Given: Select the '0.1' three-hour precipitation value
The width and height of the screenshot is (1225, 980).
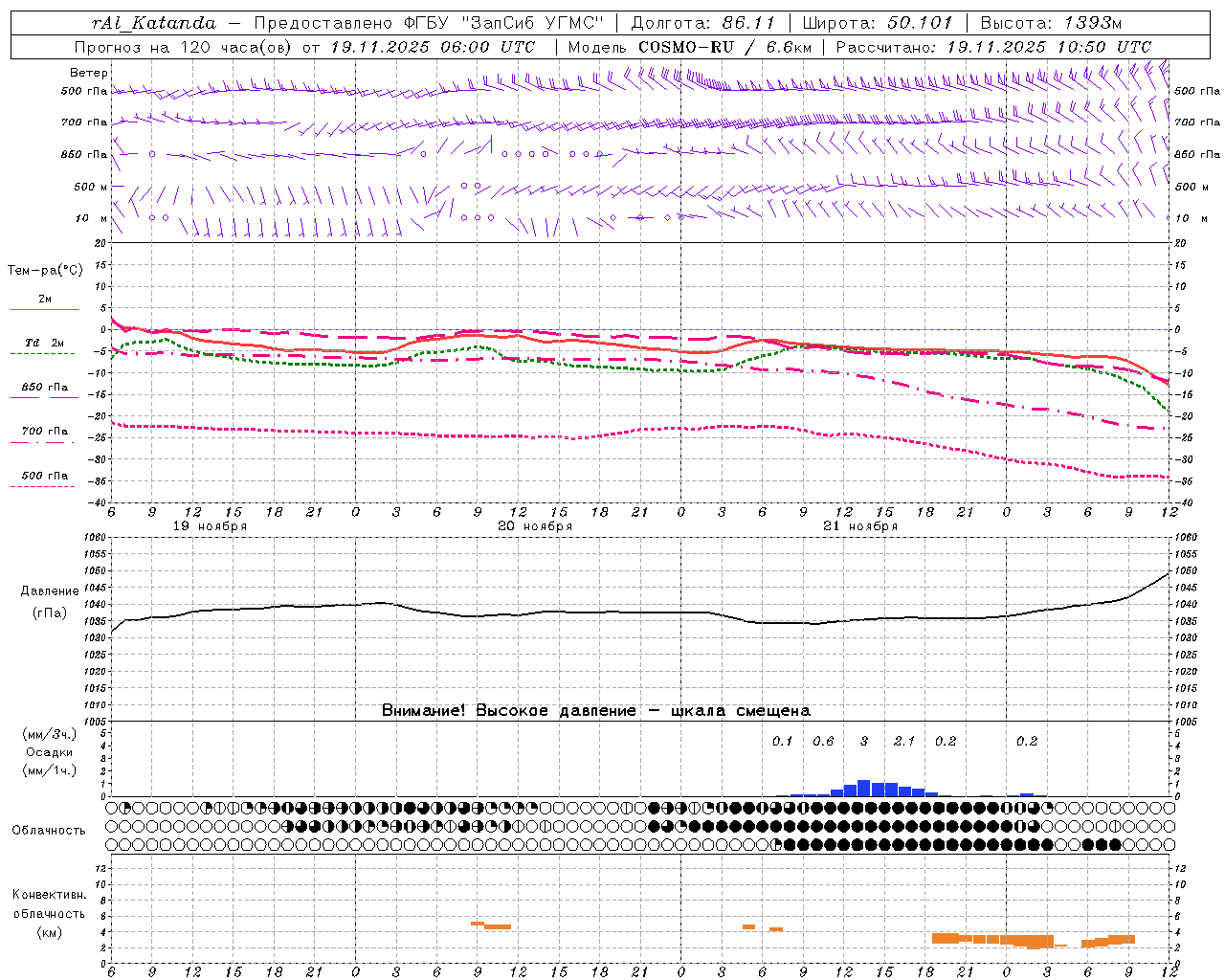Looking at the screenshot, I should 783,742.
